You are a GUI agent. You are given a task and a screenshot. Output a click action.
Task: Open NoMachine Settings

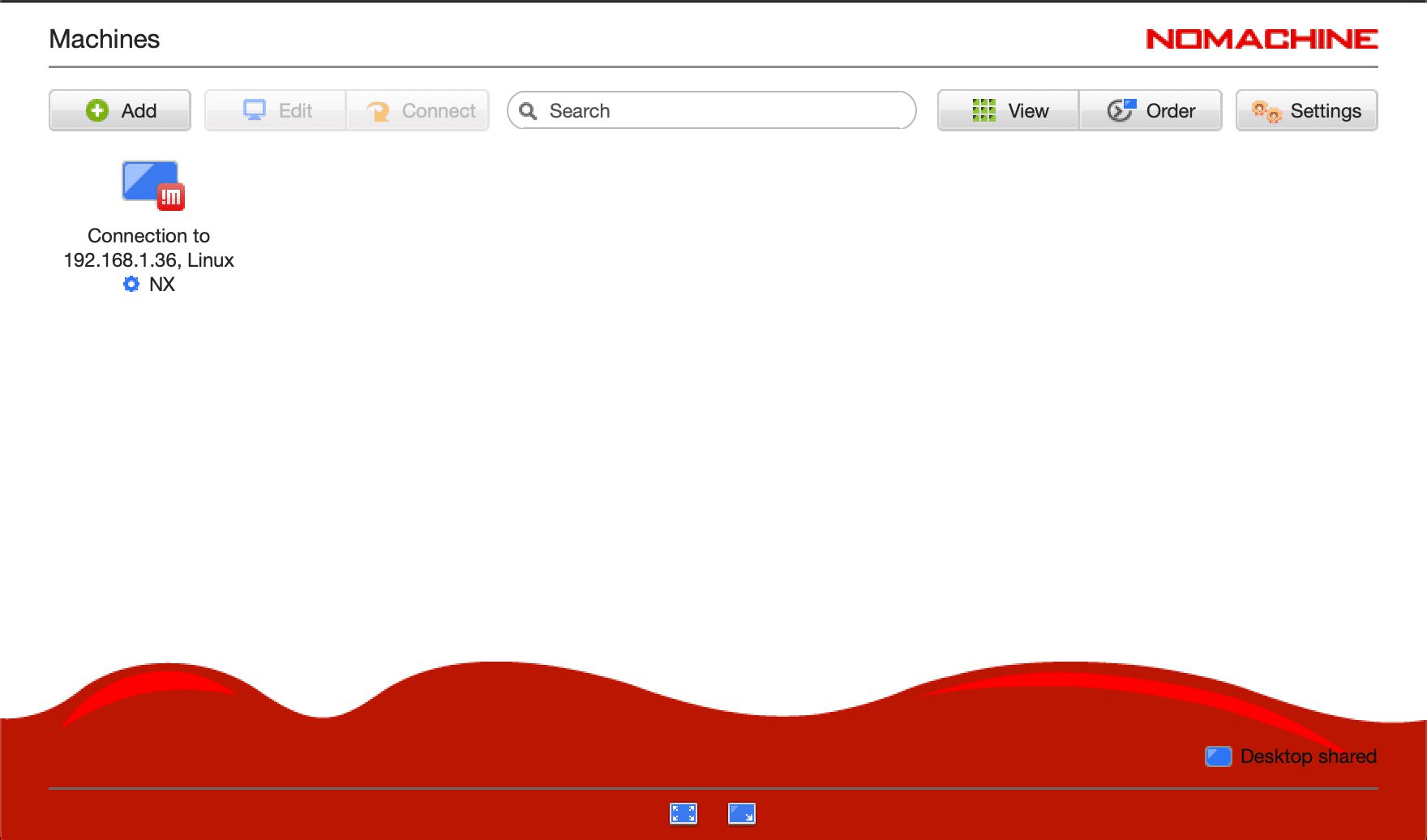[x=1306, y=110]
